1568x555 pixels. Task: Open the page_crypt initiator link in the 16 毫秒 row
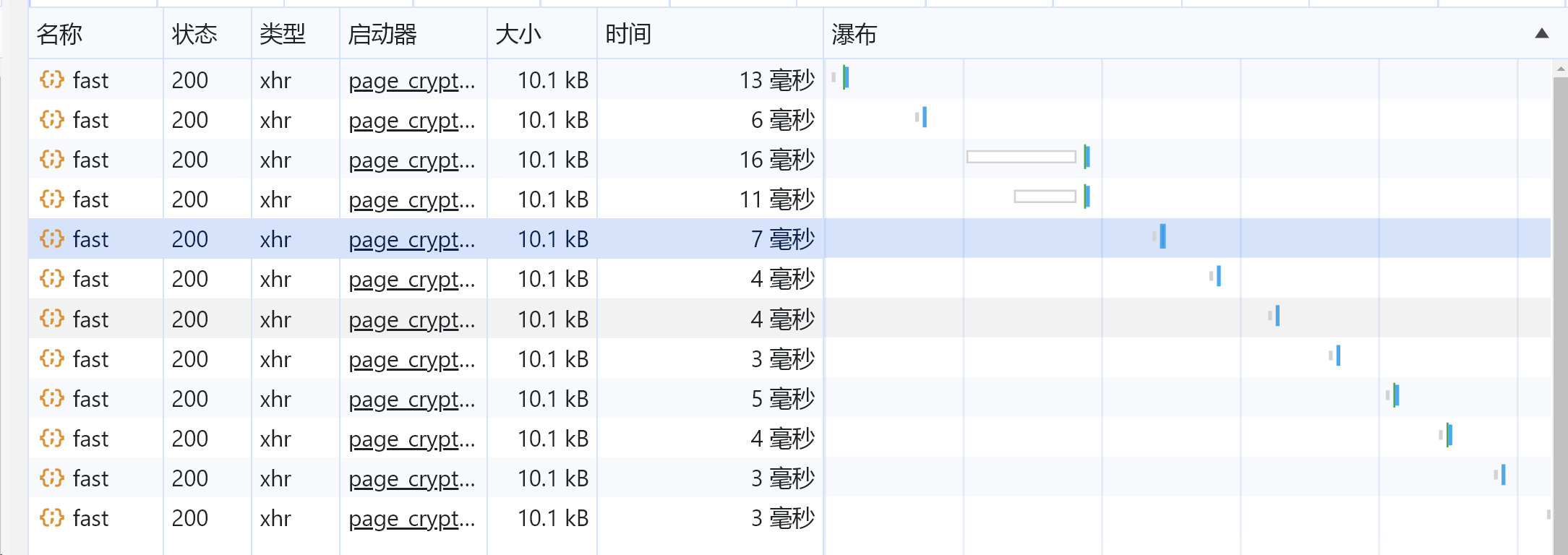click(x=411, y=160)
